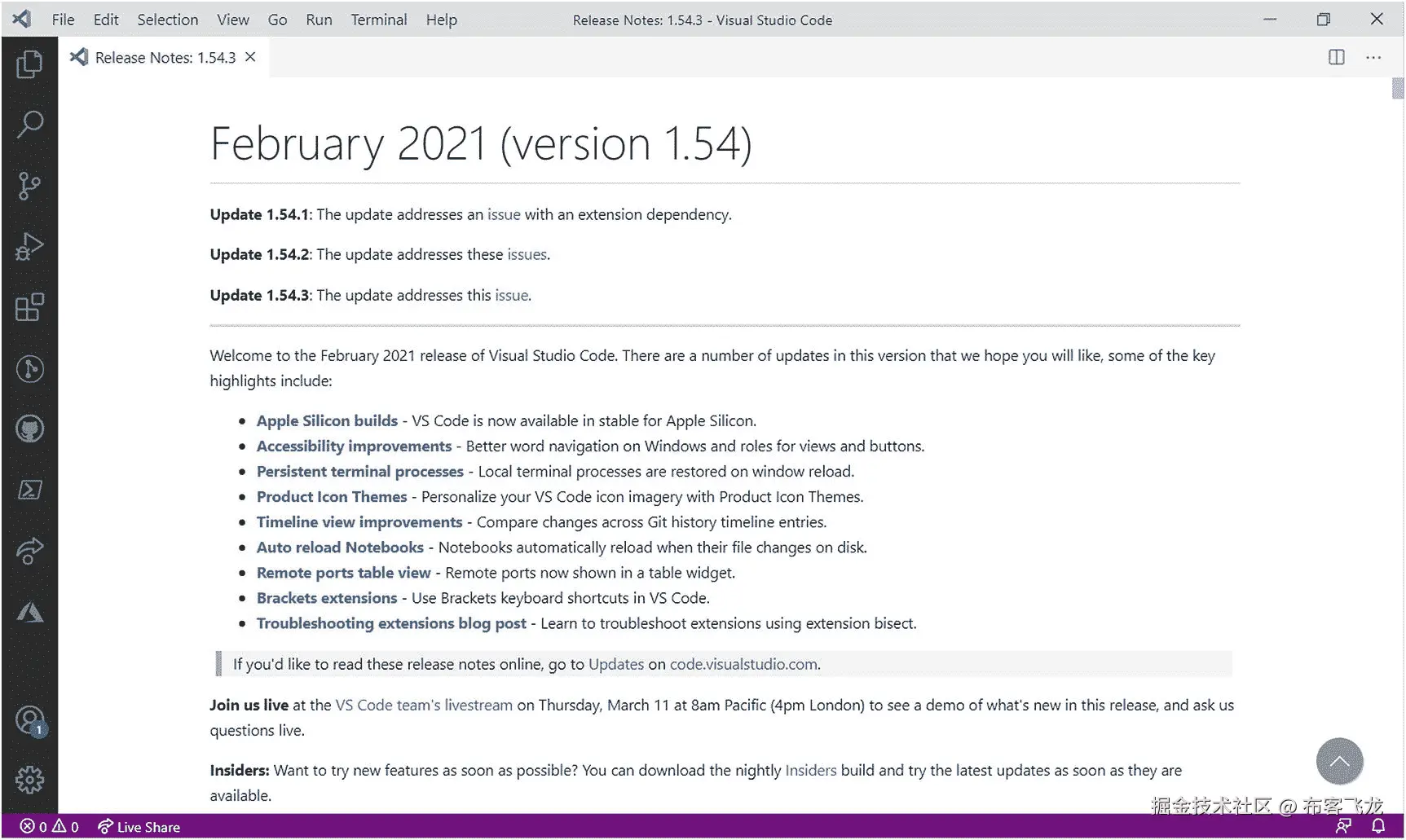The width and height of the screenshot is (1406, 840).
Task: Click the 'issues' link in Update 1.54.2
Action: click(x=527, y=254)
